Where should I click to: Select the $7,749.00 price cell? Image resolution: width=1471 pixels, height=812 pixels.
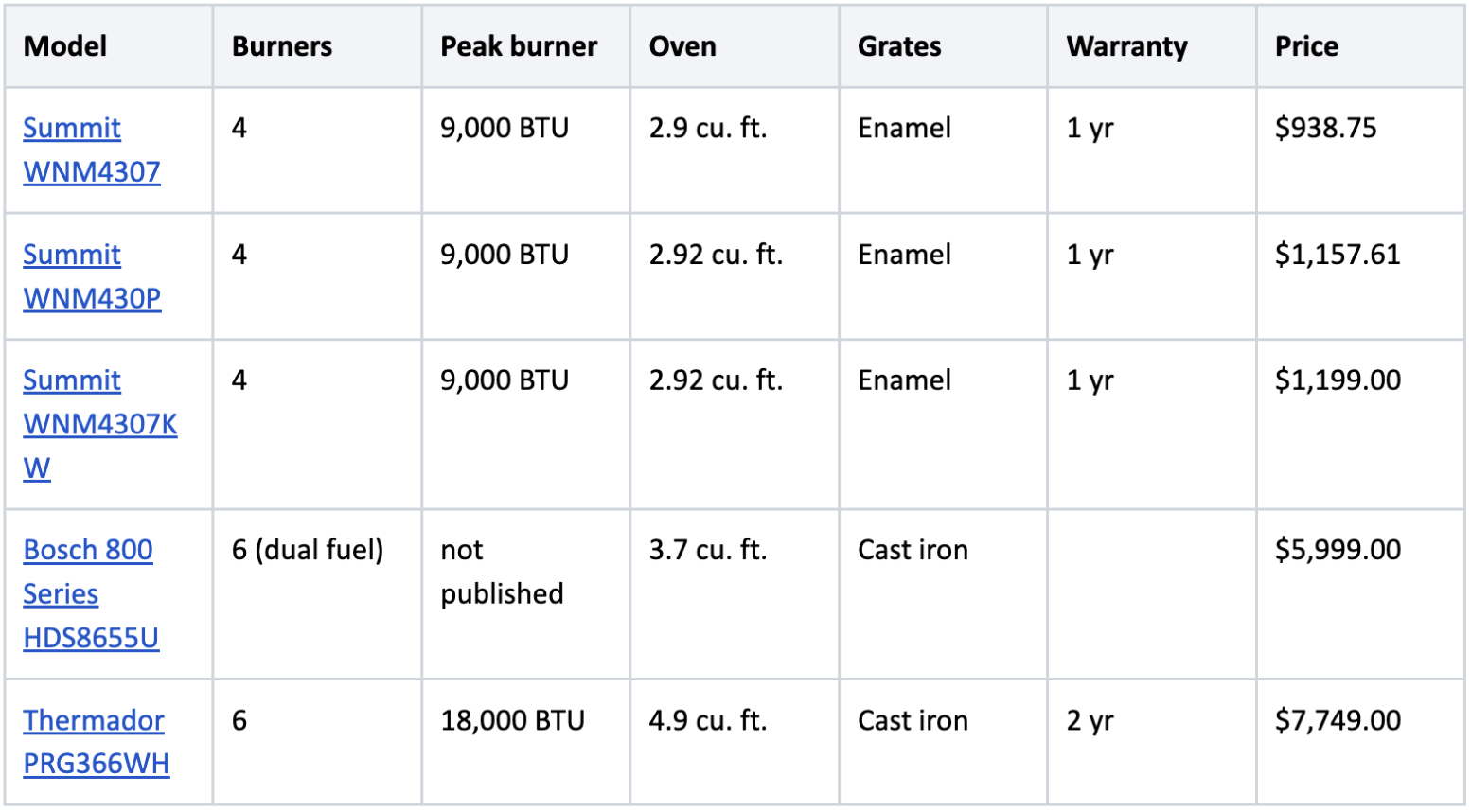point(1360,742)
